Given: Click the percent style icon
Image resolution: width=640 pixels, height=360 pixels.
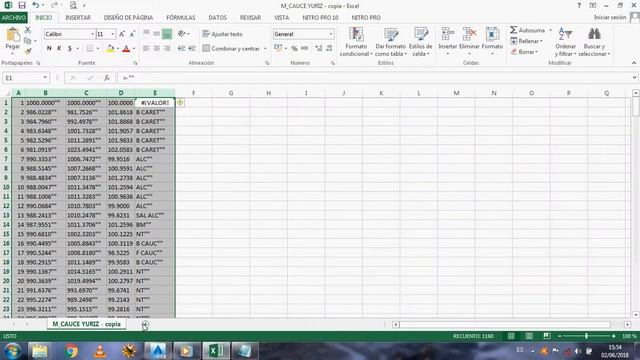Looking at the screenshot, I should point(294,49).
